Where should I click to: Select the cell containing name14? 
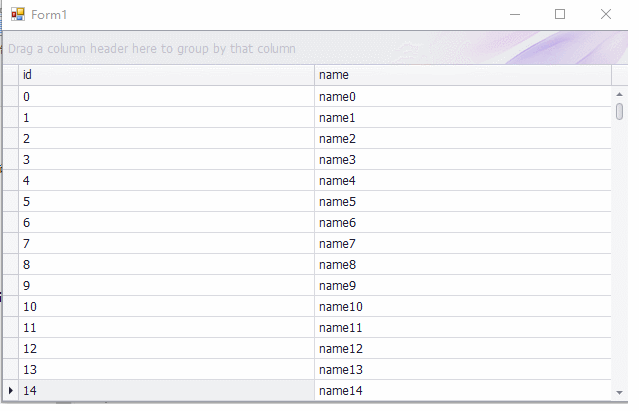click(x=463, y=390)
